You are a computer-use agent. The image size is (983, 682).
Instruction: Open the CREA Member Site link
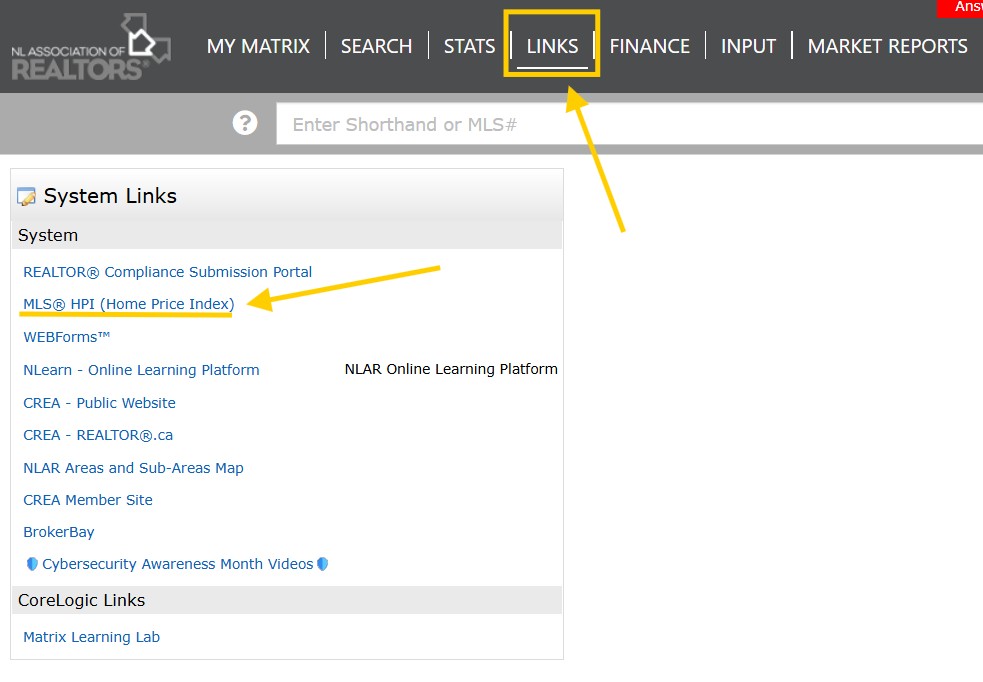[88, 500]
